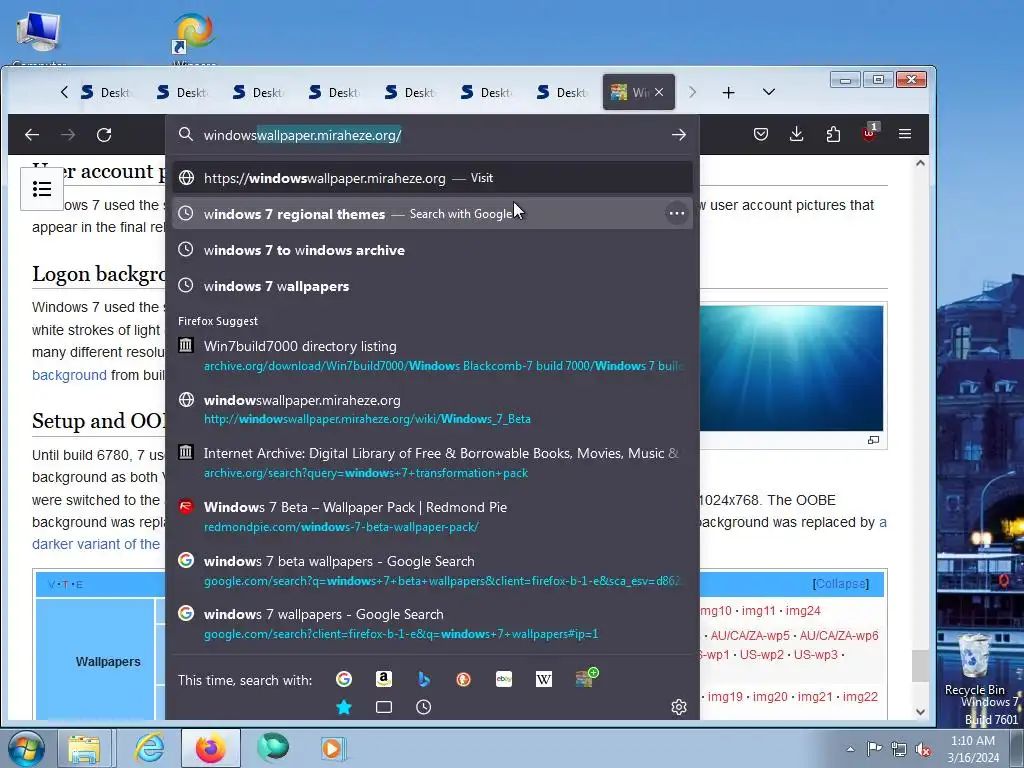
Task: Click the img24 link
Action: 803,611
